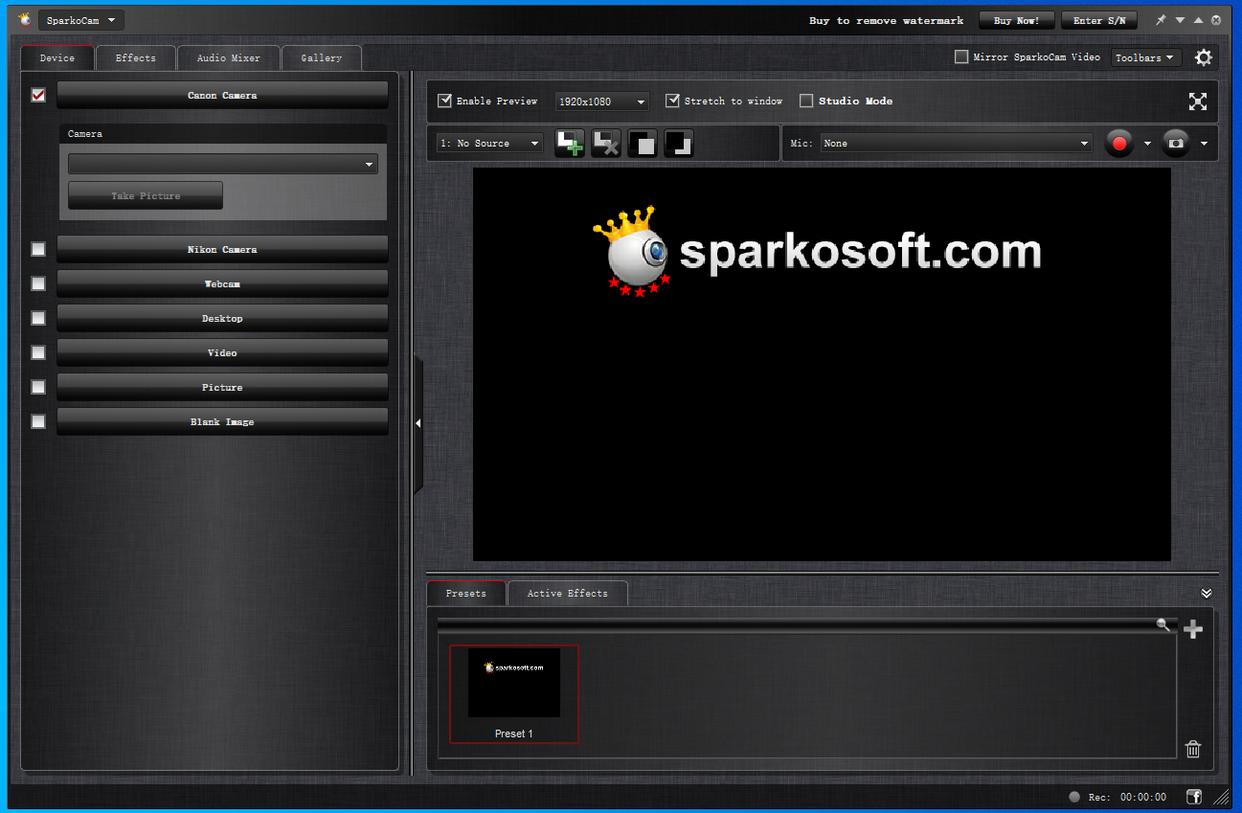1242x813 pixels.
Task: Click the red record button
Action: pyautogui.click(x=1119, y=144)
